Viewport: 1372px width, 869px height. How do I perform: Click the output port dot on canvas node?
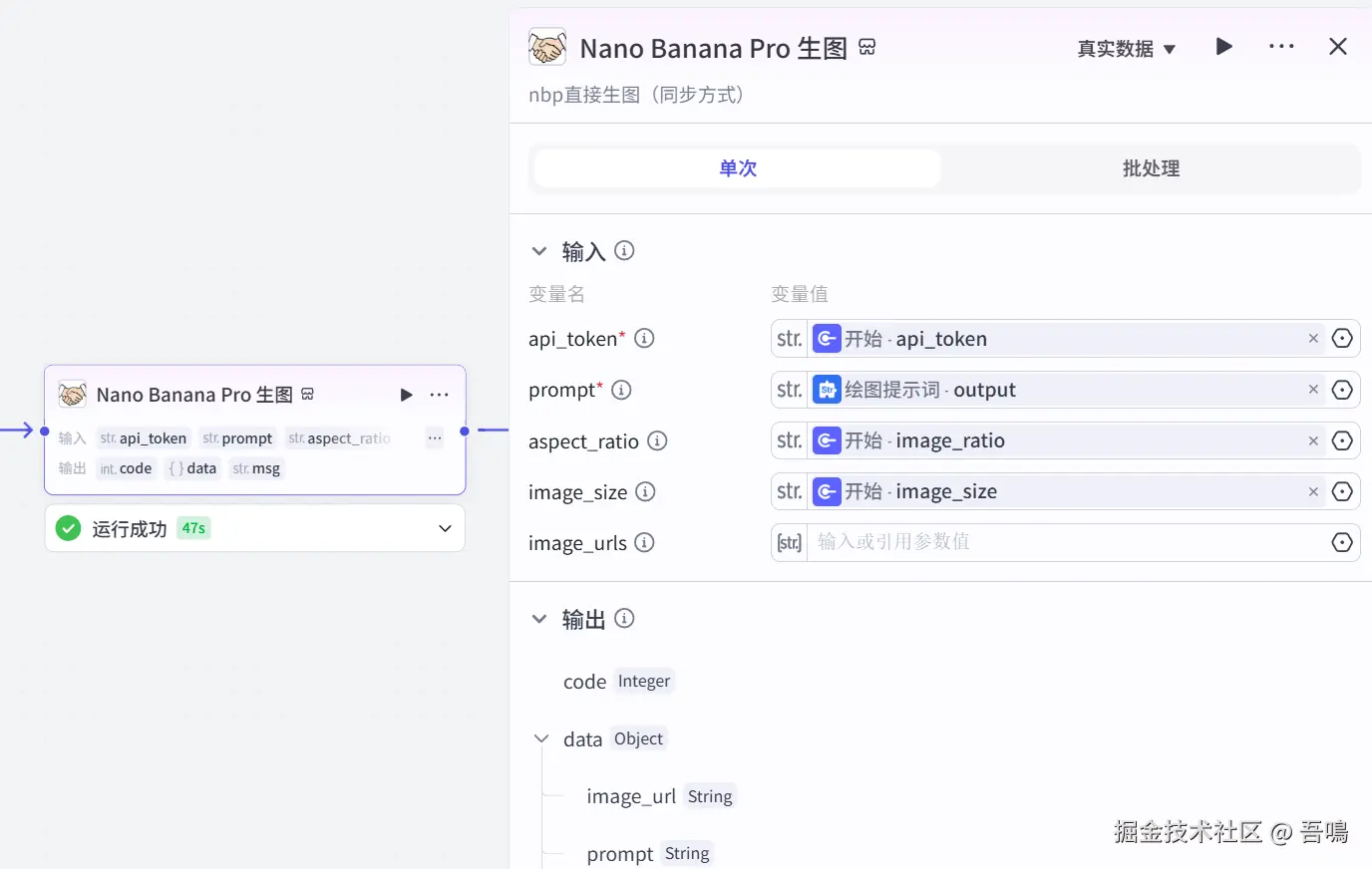[465, 432]
